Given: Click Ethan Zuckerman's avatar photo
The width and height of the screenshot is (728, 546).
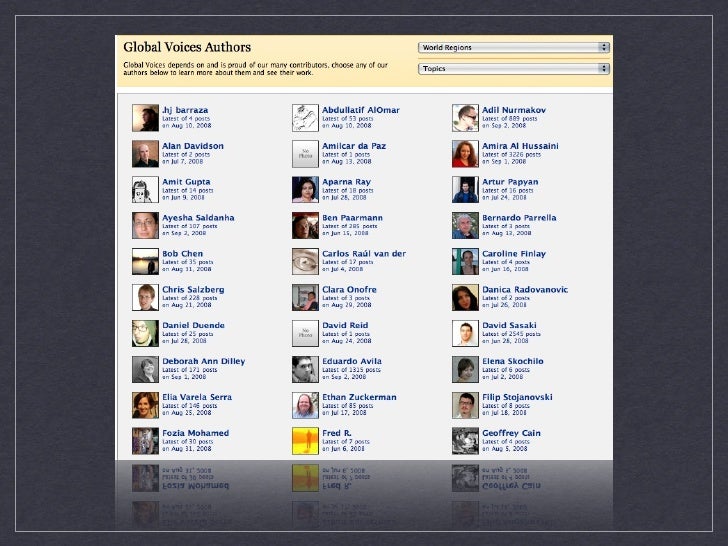Looking at the screenshot, I should coord(306,405).
